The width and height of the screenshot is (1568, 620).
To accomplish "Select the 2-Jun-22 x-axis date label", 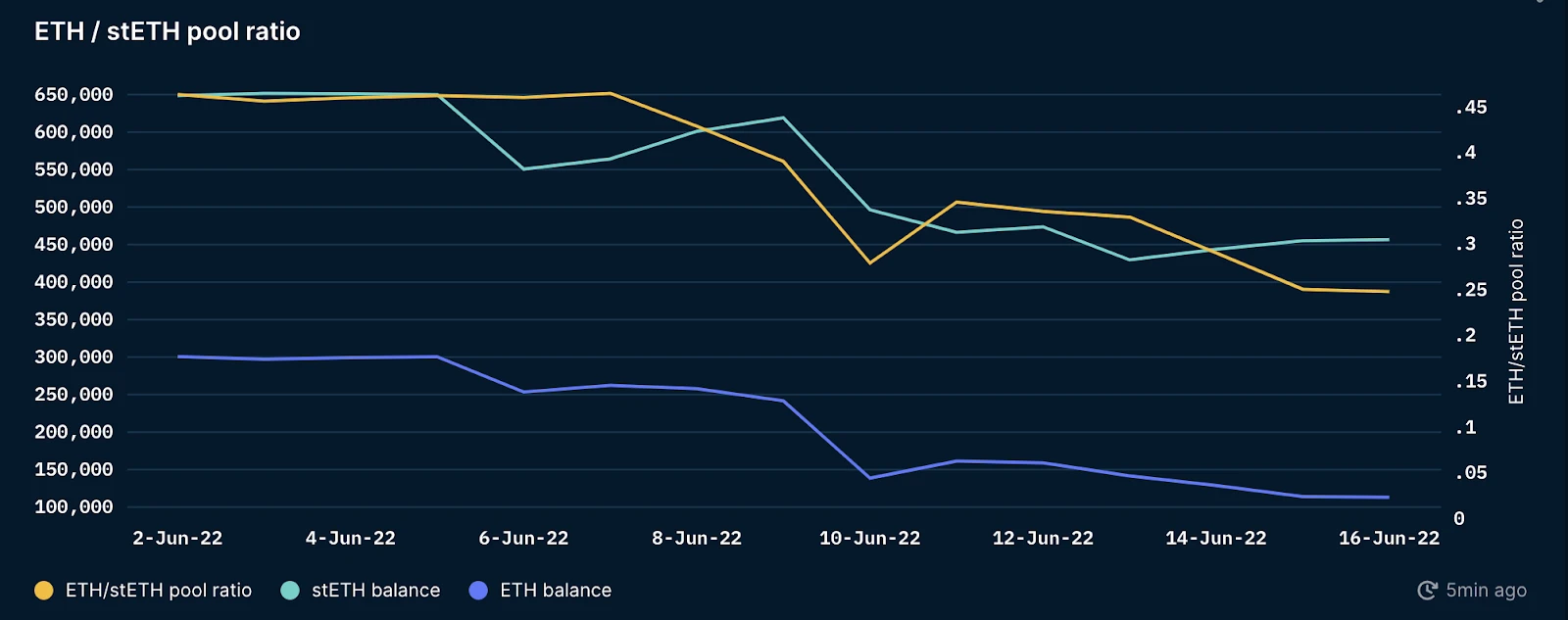I will (177, 538).
